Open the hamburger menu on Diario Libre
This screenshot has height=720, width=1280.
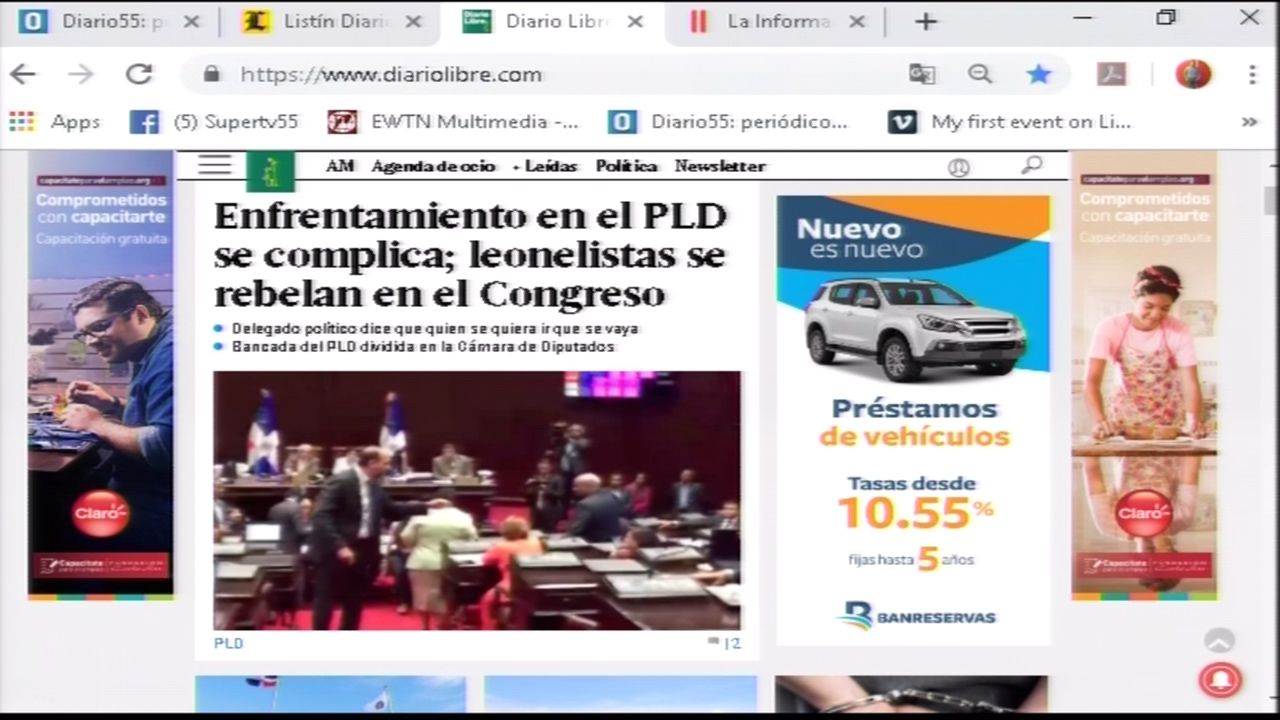[x=214, y=165]
